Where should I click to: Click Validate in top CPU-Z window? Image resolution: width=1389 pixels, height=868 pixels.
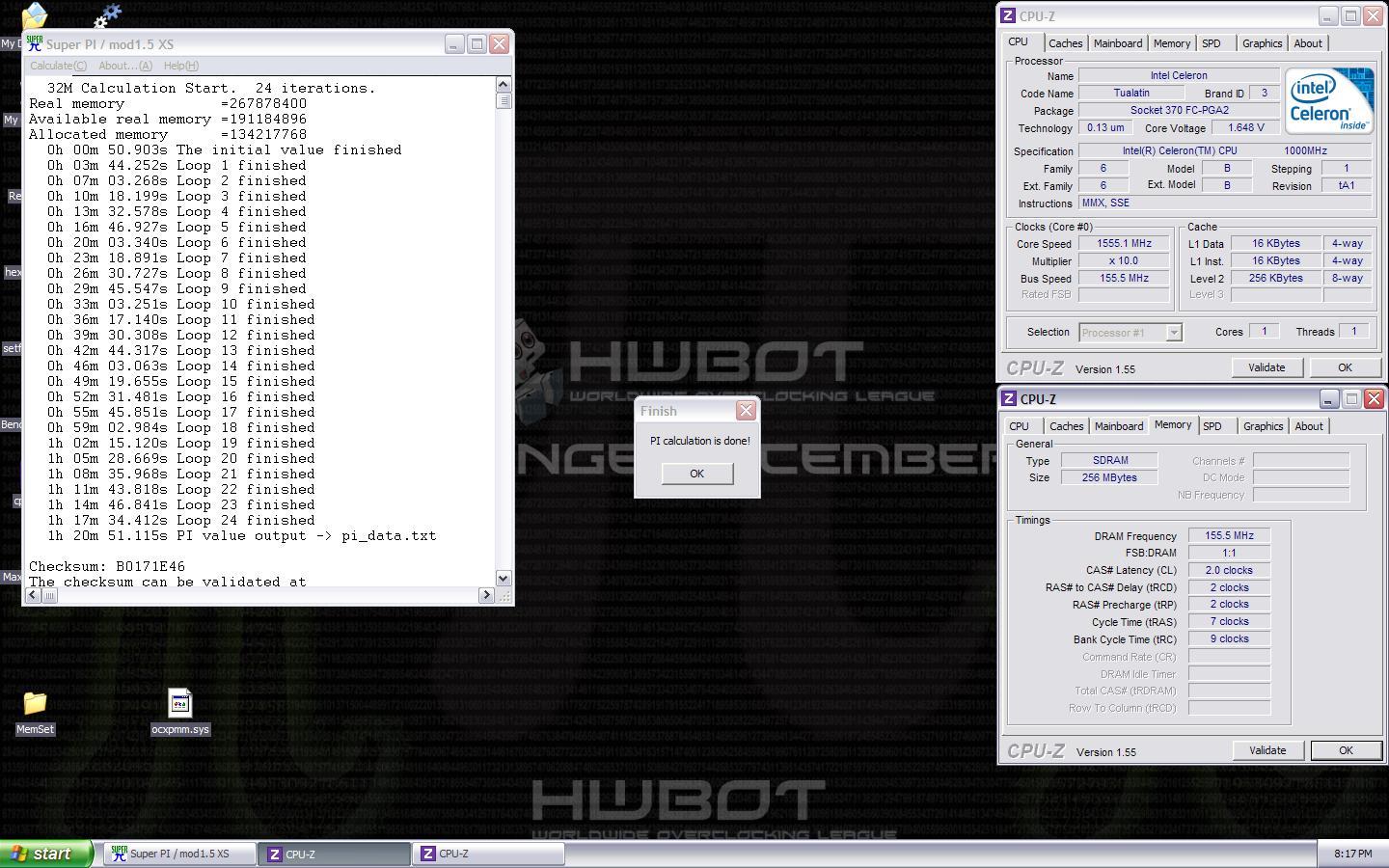pos(1266,367)
